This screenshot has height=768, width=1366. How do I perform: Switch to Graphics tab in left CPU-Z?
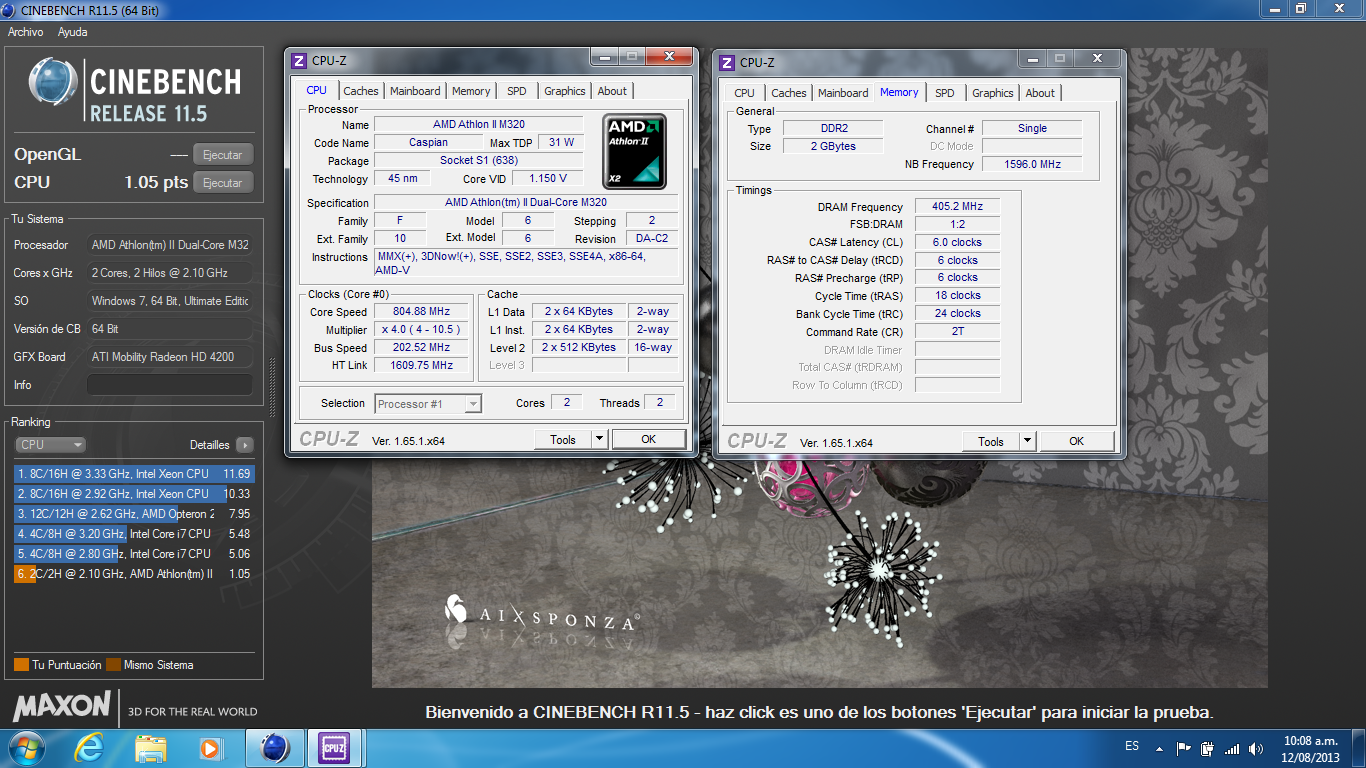(565, 91)
